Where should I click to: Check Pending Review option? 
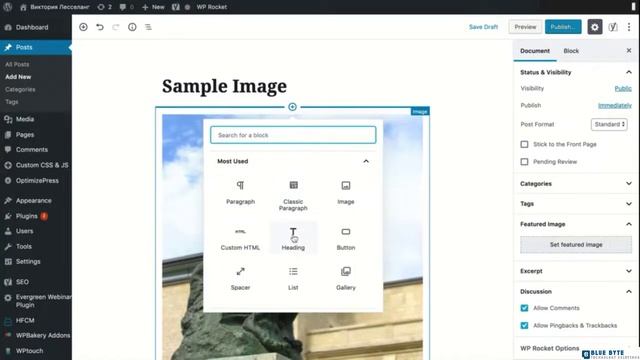pyautogui.click(x=524, y=162)
